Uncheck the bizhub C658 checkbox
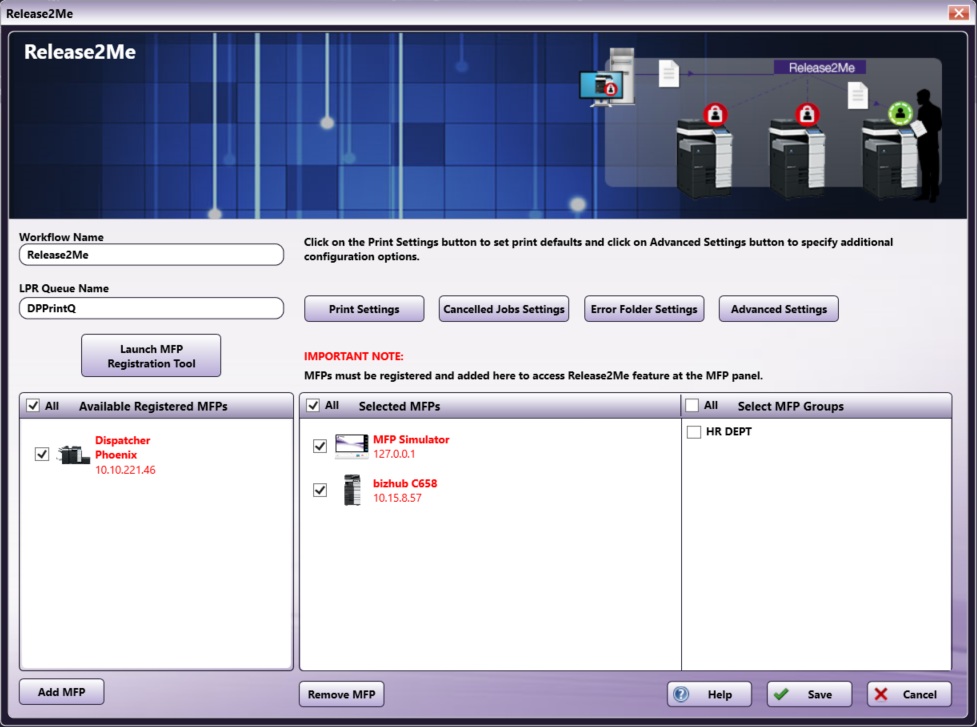This screenshot has height=727, width=977. [x=320, y=490]
